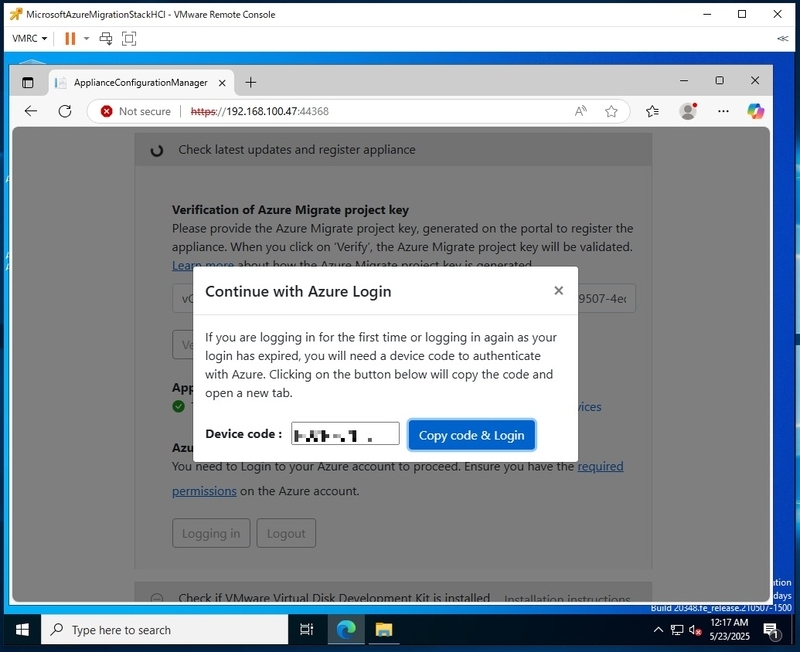Click the taskbar search box
This screenshot has height=652, width=800.
point(164,630)
